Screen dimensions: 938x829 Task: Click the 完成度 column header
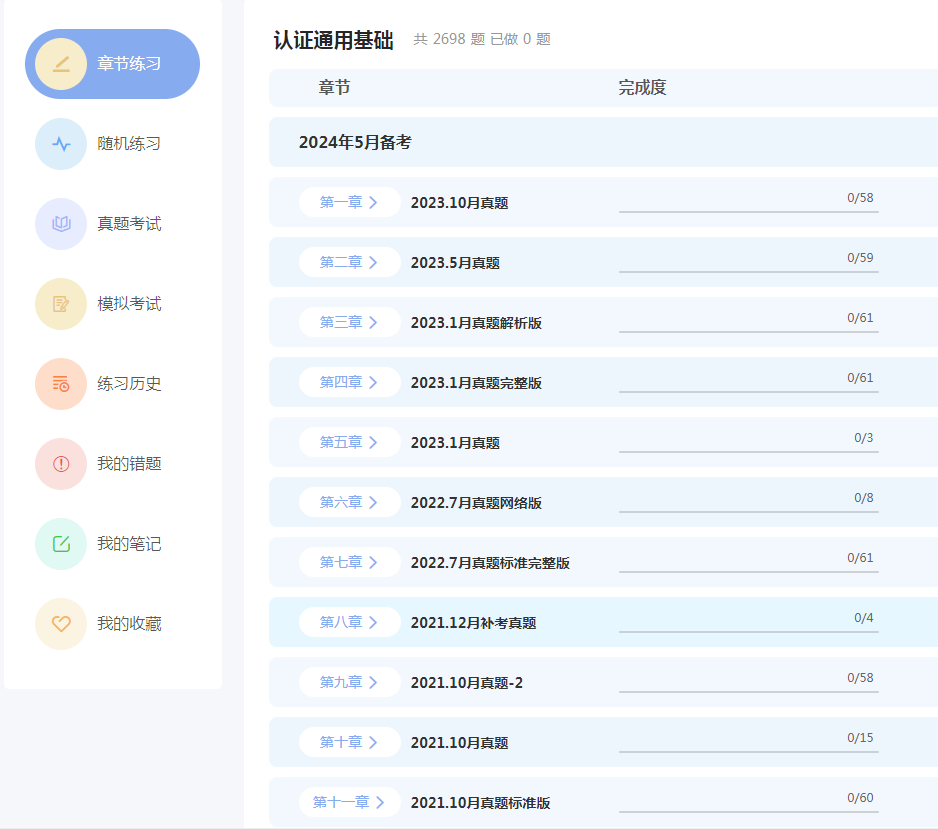pos(642,88)
